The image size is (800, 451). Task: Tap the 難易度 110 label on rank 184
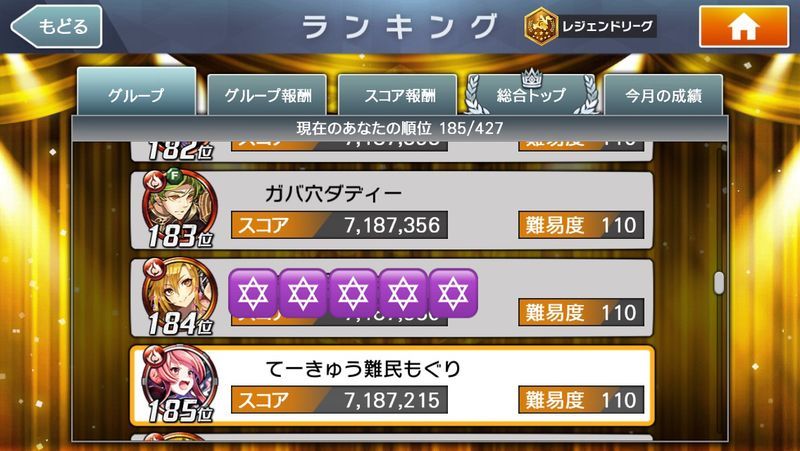pos(581,312)
